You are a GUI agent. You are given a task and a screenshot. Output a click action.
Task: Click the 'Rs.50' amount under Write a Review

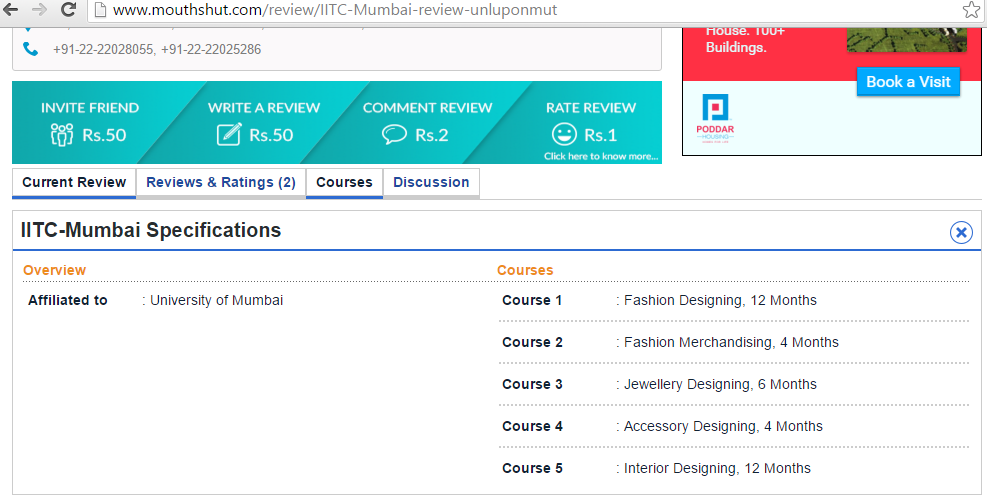271,135
